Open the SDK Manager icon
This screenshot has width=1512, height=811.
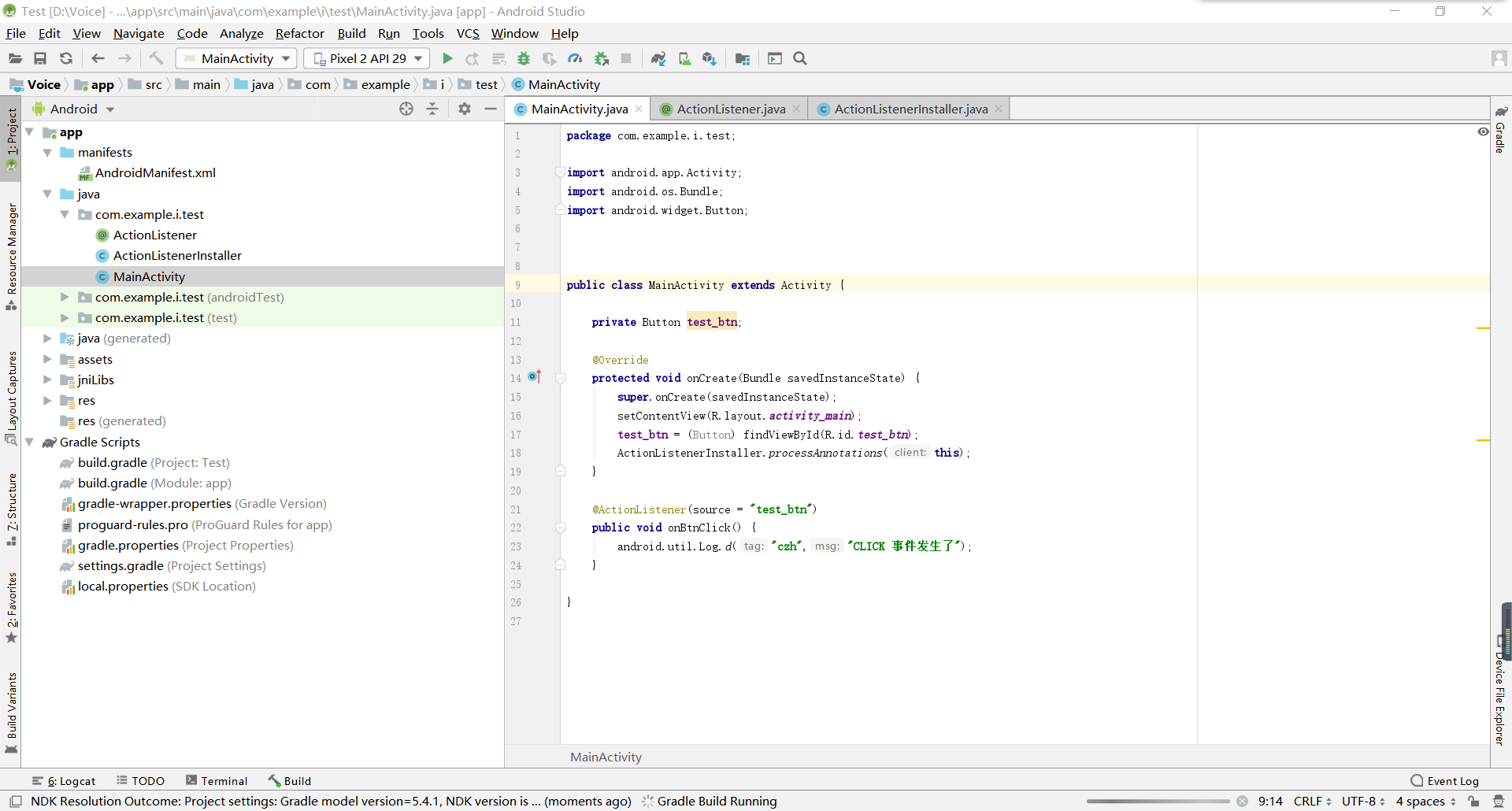[710, 58]
